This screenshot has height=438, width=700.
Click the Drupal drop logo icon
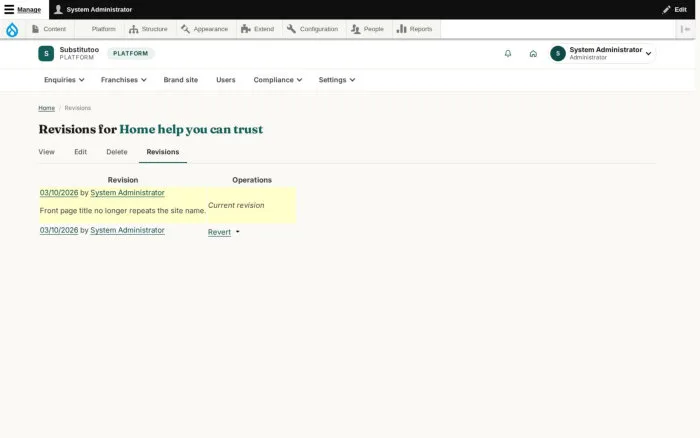click(x=12, y=29)
